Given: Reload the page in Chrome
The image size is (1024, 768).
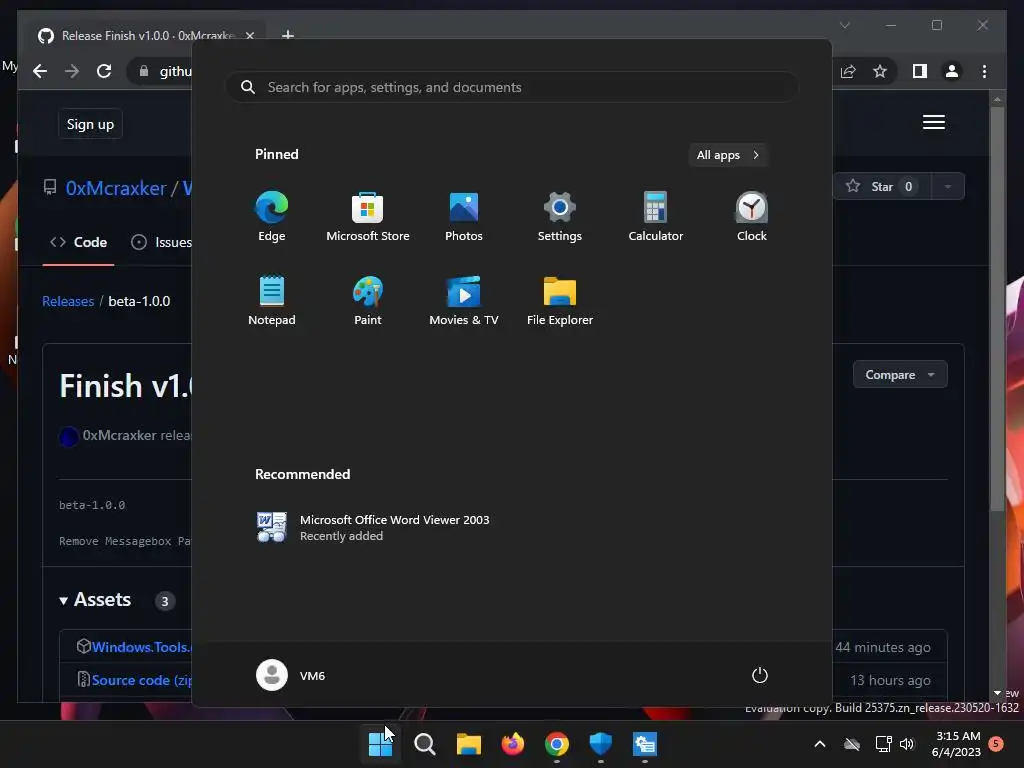Looking at the screenshot, I should (x=104, y=71).
